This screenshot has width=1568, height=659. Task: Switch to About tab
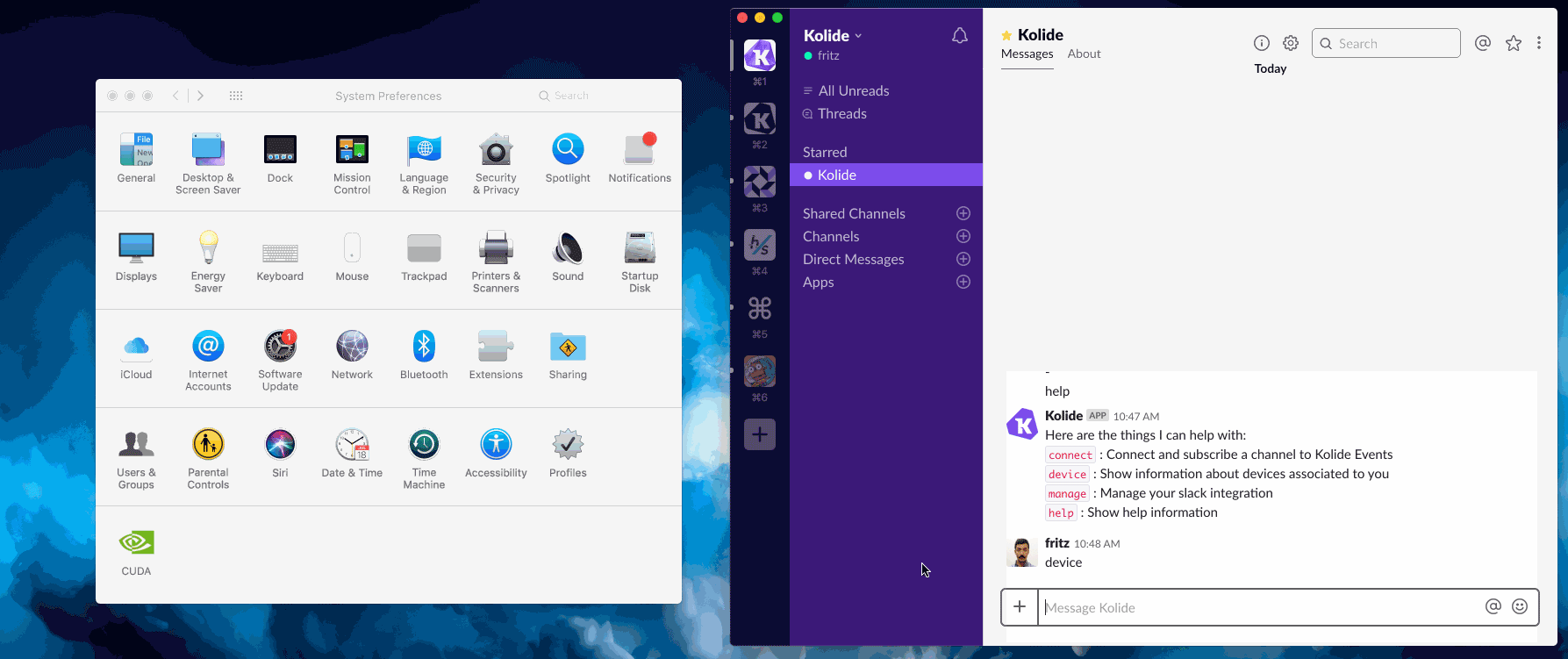coord(1084,54)
